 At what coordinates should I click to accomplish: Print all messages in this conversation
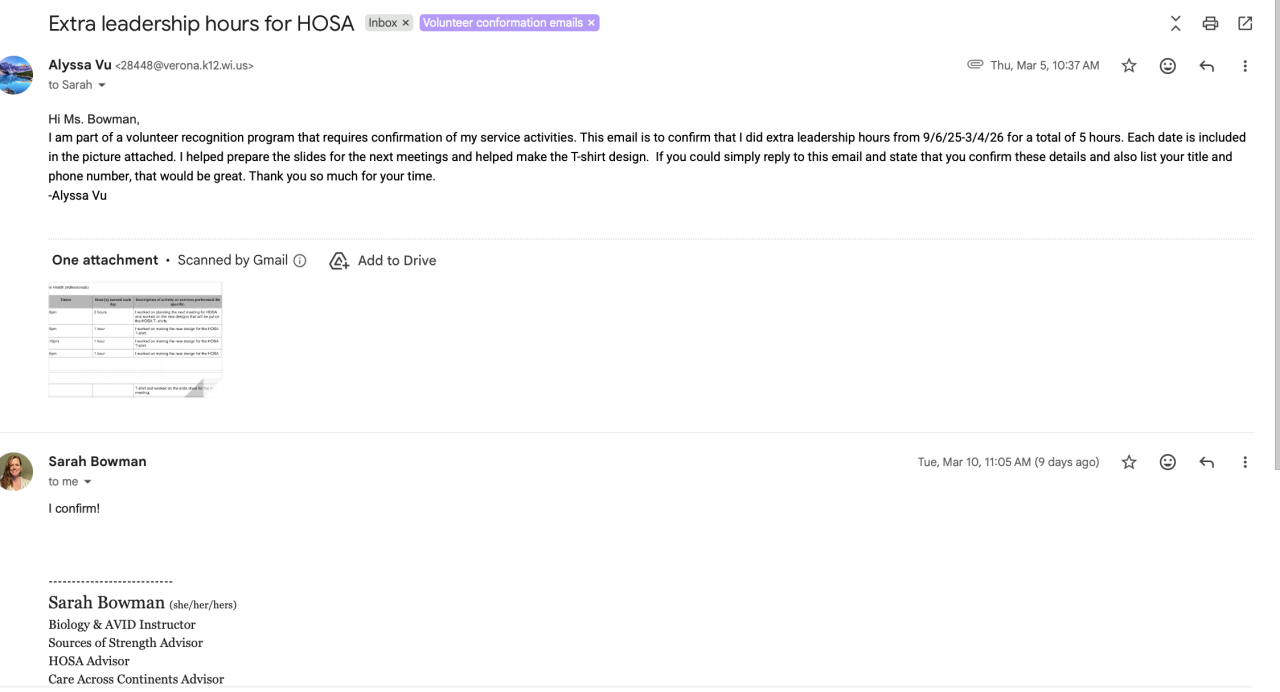(1210, 23)
